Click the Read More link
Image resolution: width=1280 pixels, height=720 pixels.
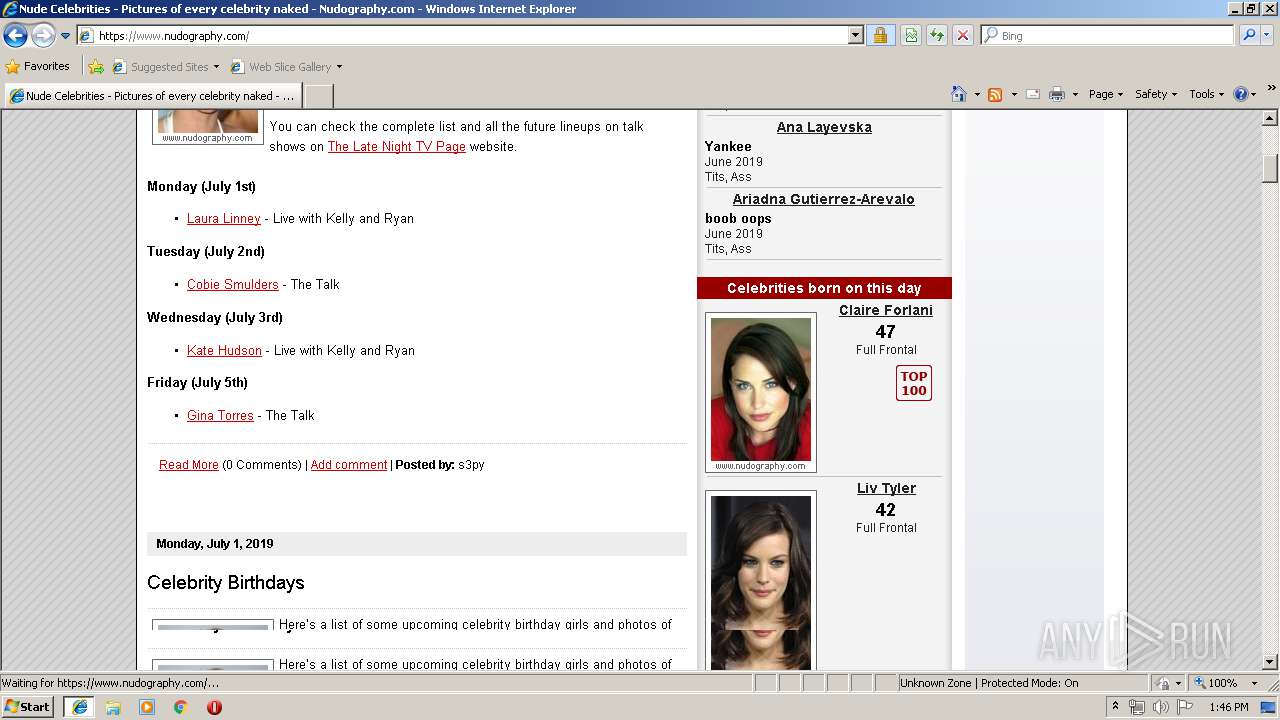(188, 464)
